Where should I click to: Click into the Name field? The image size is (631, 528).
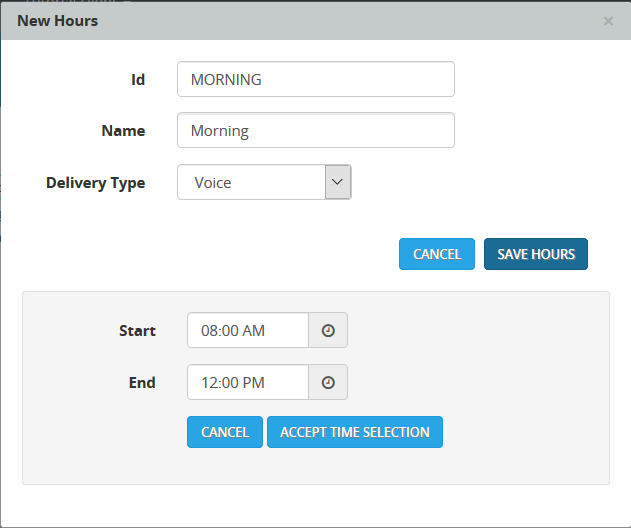pos(315,131)
